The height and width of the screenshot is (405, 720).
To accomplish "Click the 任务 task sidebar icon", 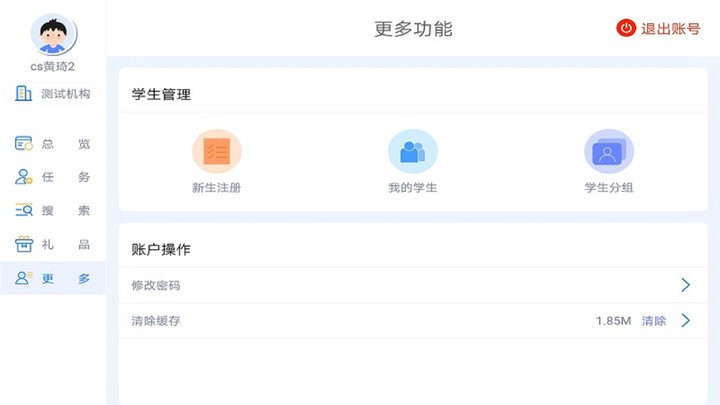I will coord(23,177).
